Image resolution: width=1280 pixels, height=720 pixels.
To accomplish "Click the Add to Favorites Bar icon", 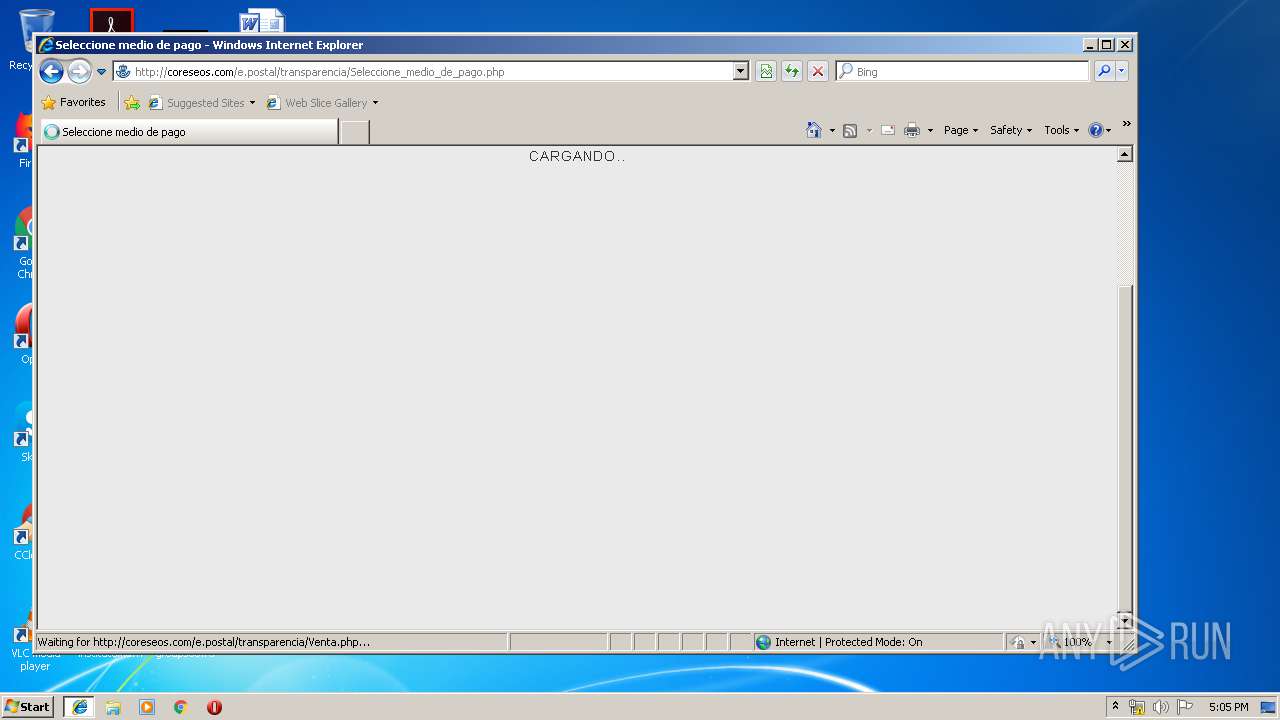I will (131, 102).
